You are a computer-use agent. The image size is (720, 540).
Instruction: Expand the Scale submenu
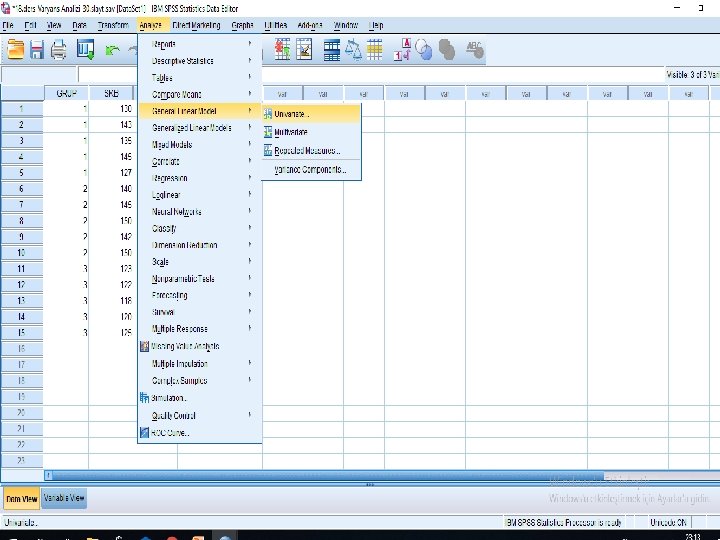200,262
